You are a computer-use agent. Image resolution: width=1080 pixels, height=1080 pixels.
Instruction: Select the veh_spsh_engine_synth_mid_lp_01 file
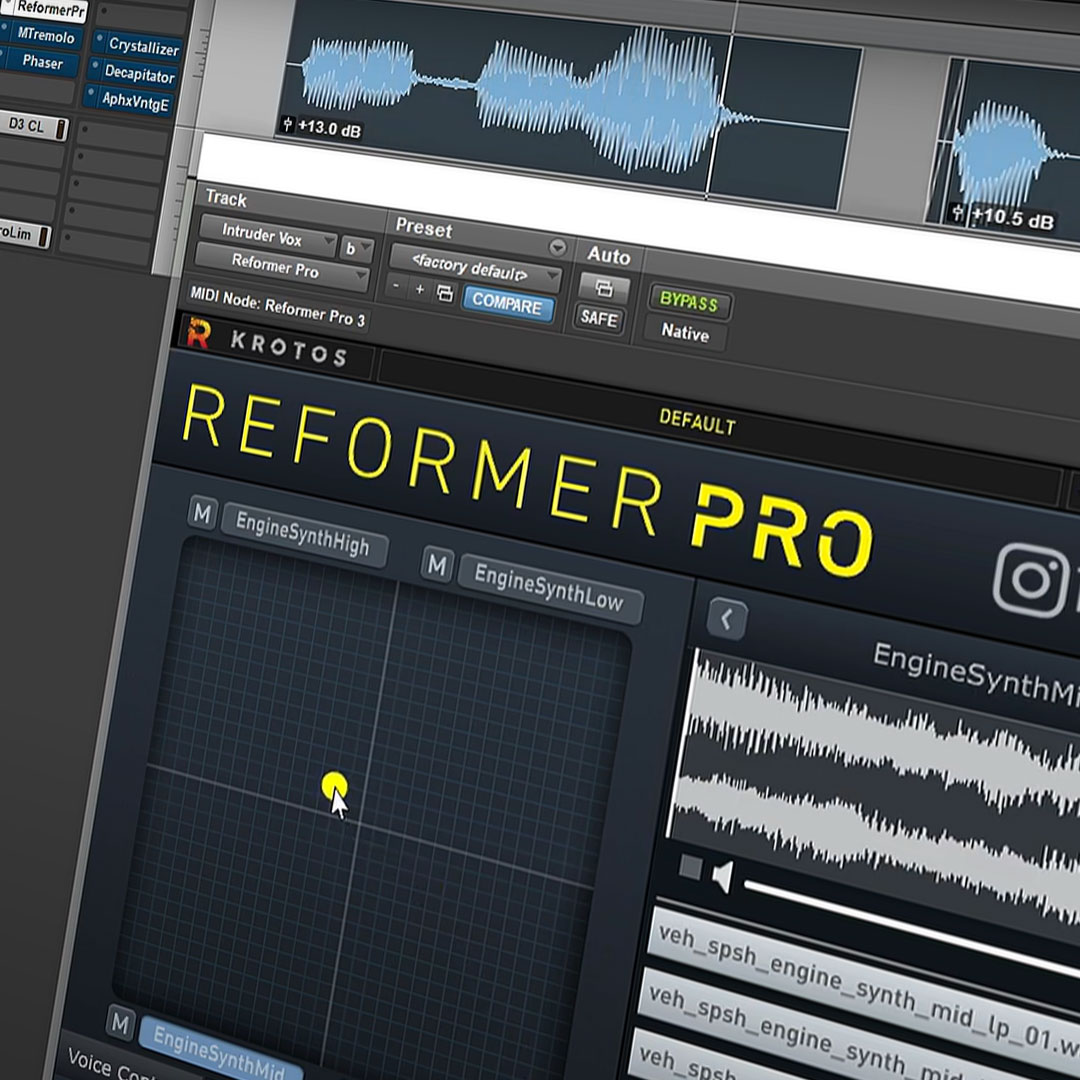point(861,1014)
